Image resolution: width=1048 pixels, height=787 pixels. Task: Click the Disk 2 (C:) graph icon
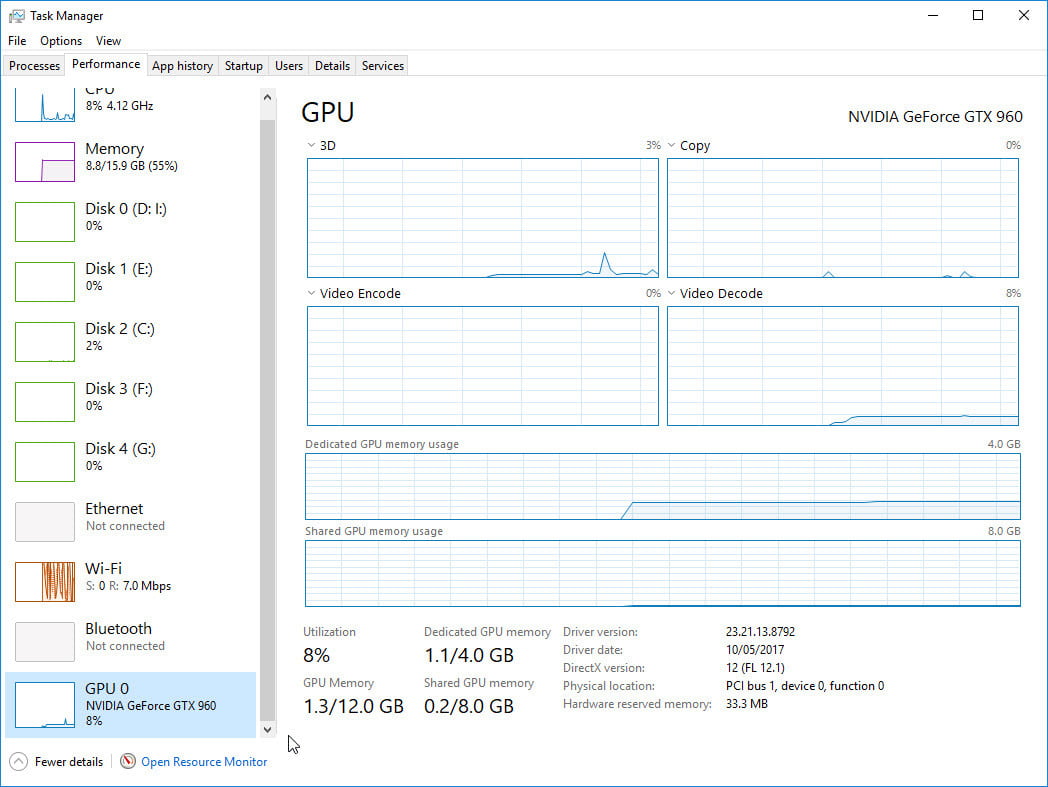(45, 342)
